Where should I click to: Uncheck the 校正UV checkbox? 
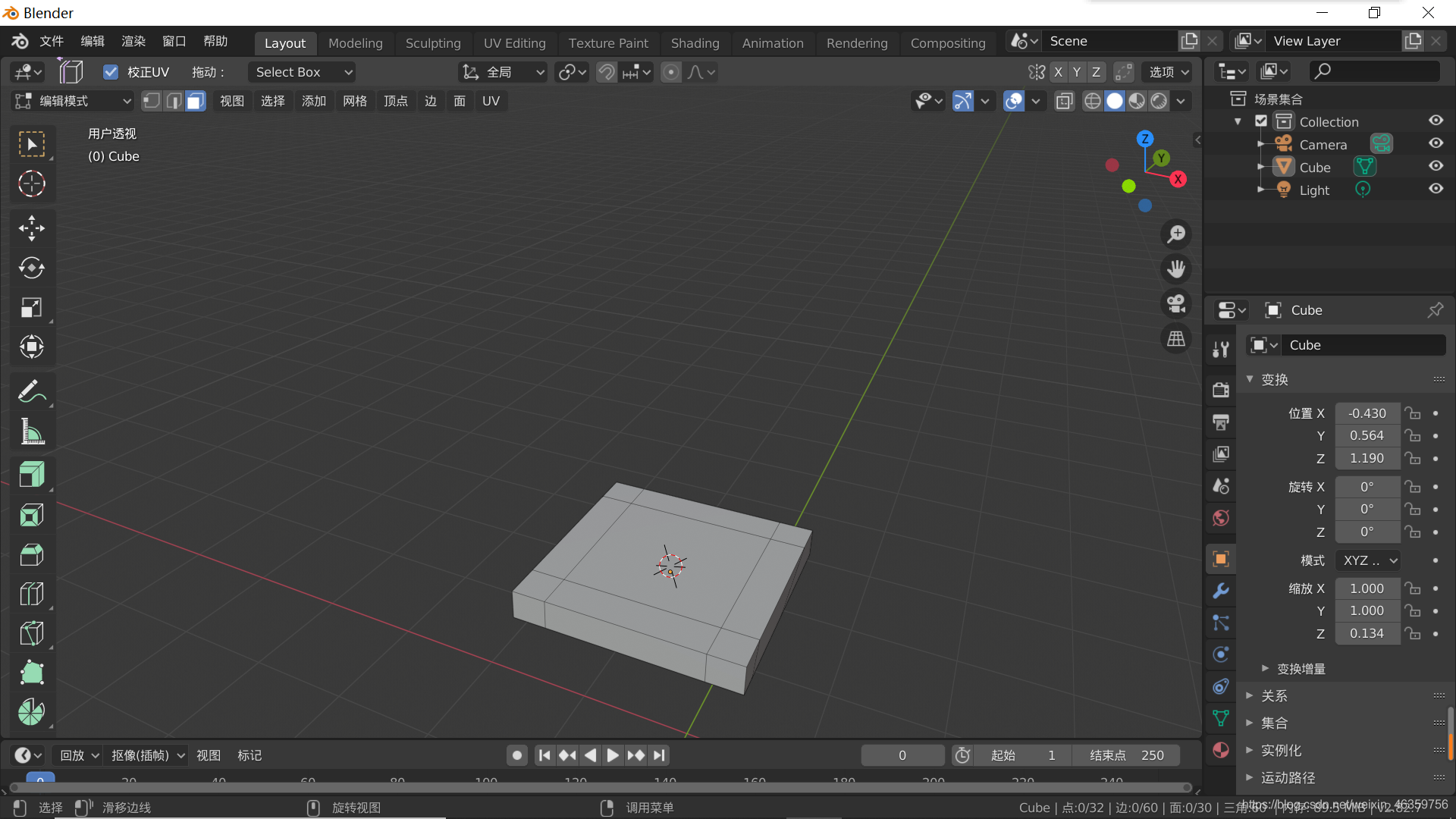(x=111, y=72)
